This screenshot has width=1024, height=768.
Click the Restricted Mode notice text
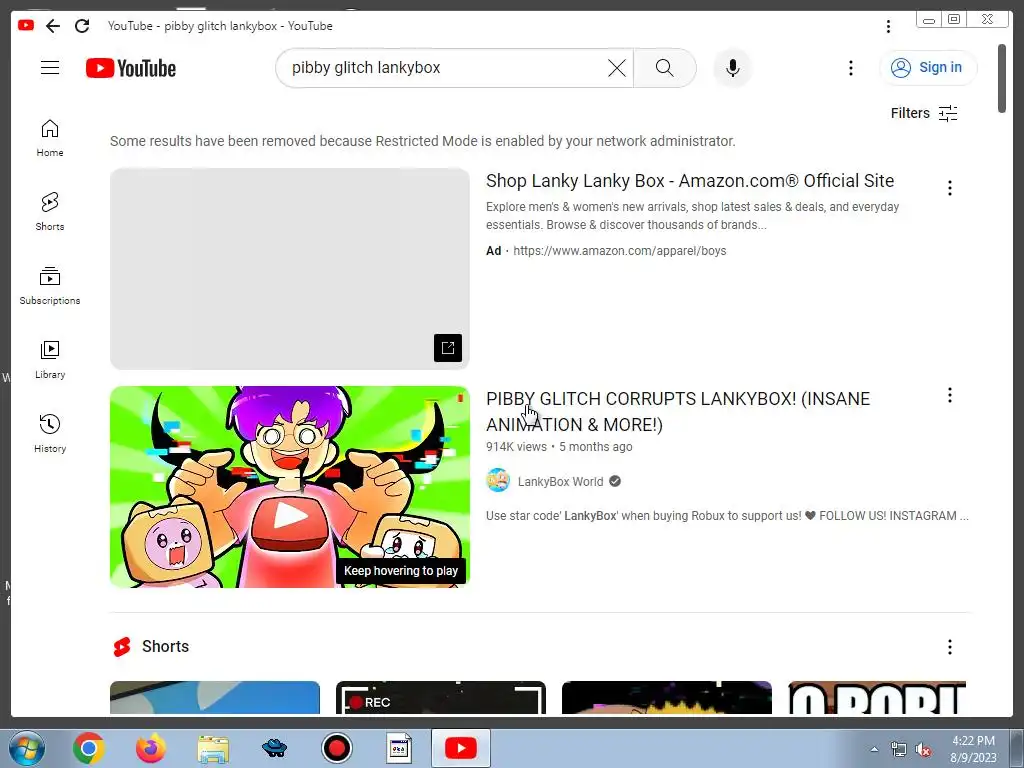[x=423, y=141]
